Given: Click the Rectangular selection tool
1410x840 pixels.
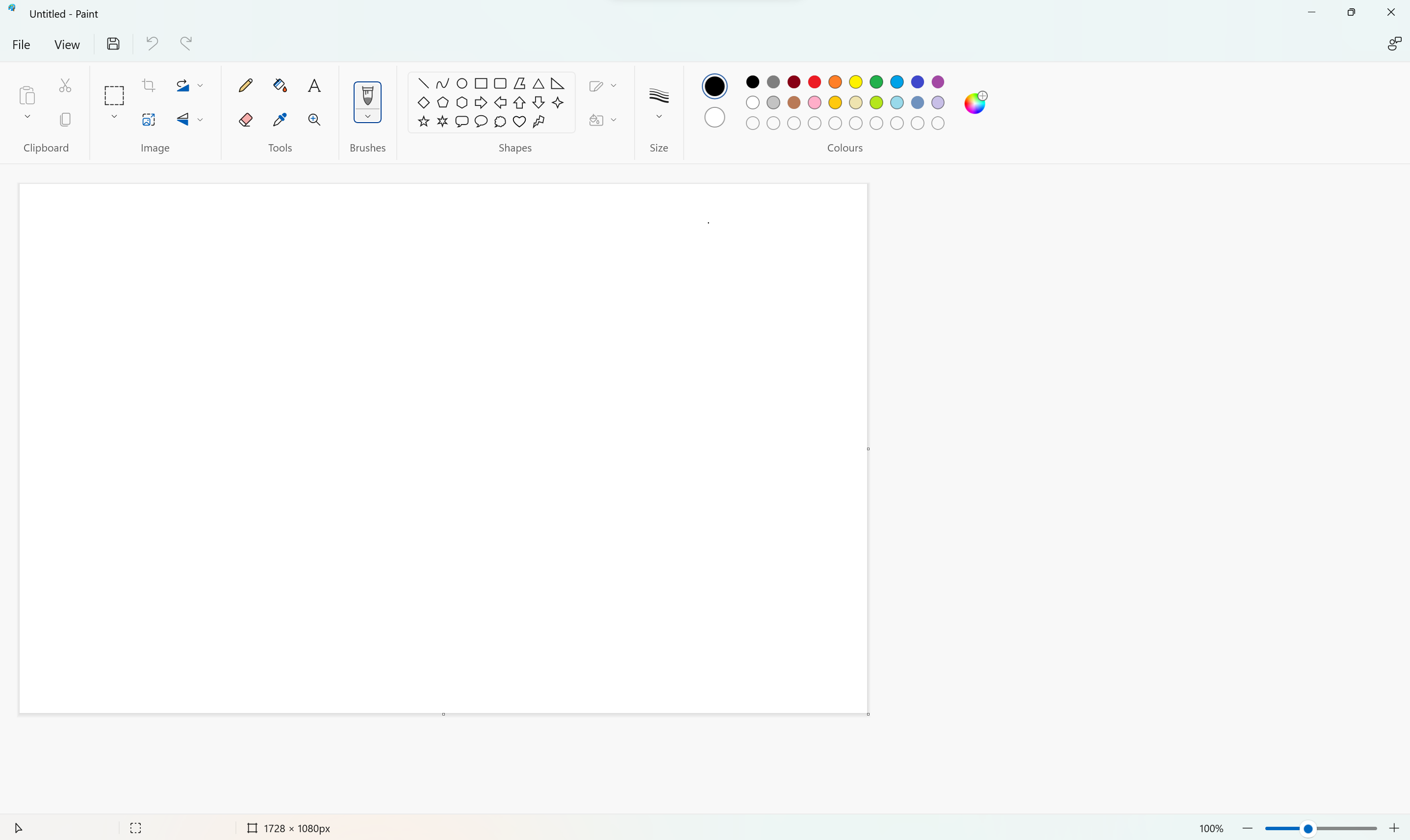Looking at the screenshot, I should click(x=114, y=96).
